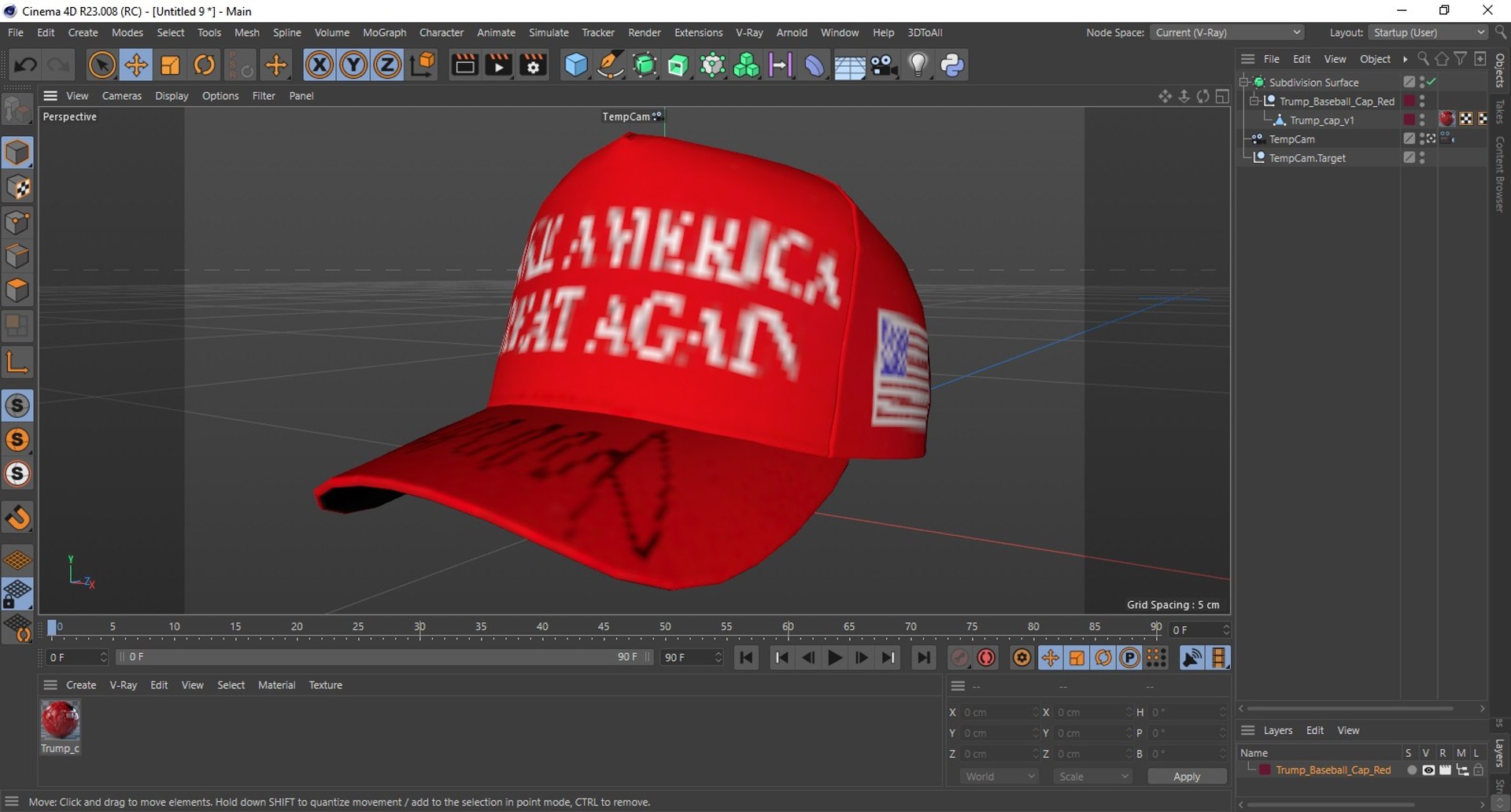Viewport: 1511px width, 812px height.
Task: Open the Object manager search icon
Action: point(1423,58)
